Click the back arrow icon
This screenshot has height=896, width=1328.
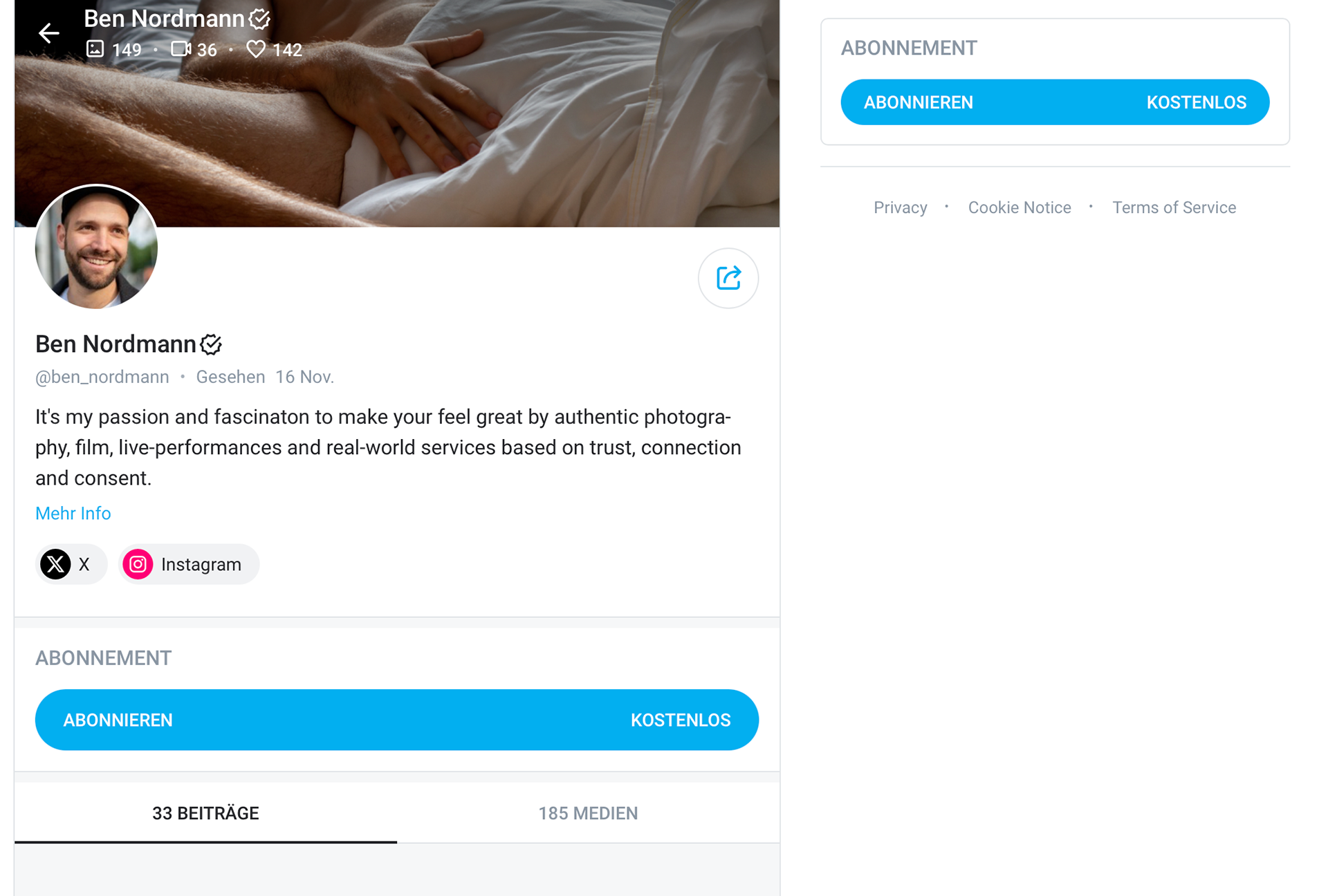48,32
